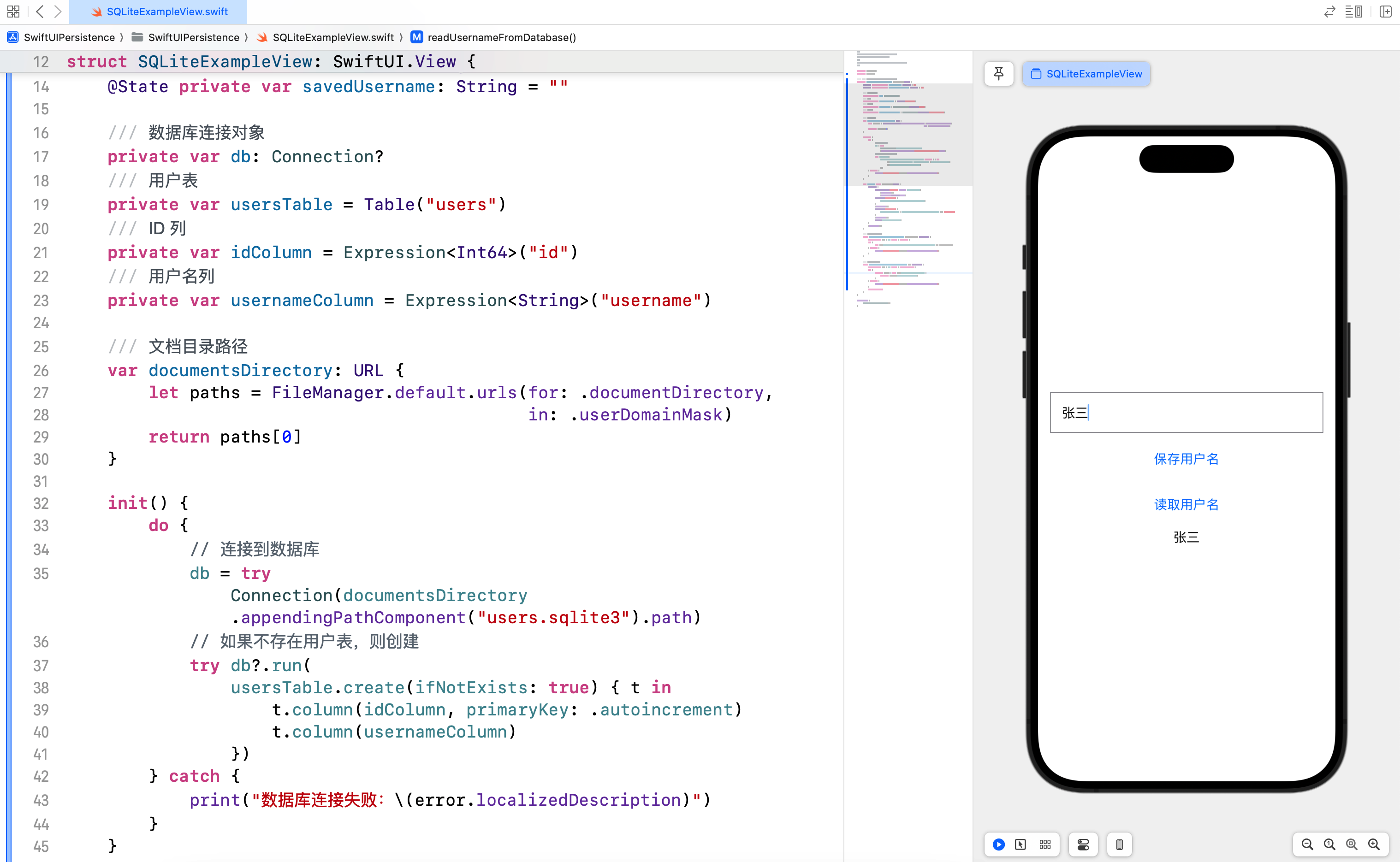Click 'return paths[0]' on line 29
The image size is (1400, 862).
click(x=225, y=437)
